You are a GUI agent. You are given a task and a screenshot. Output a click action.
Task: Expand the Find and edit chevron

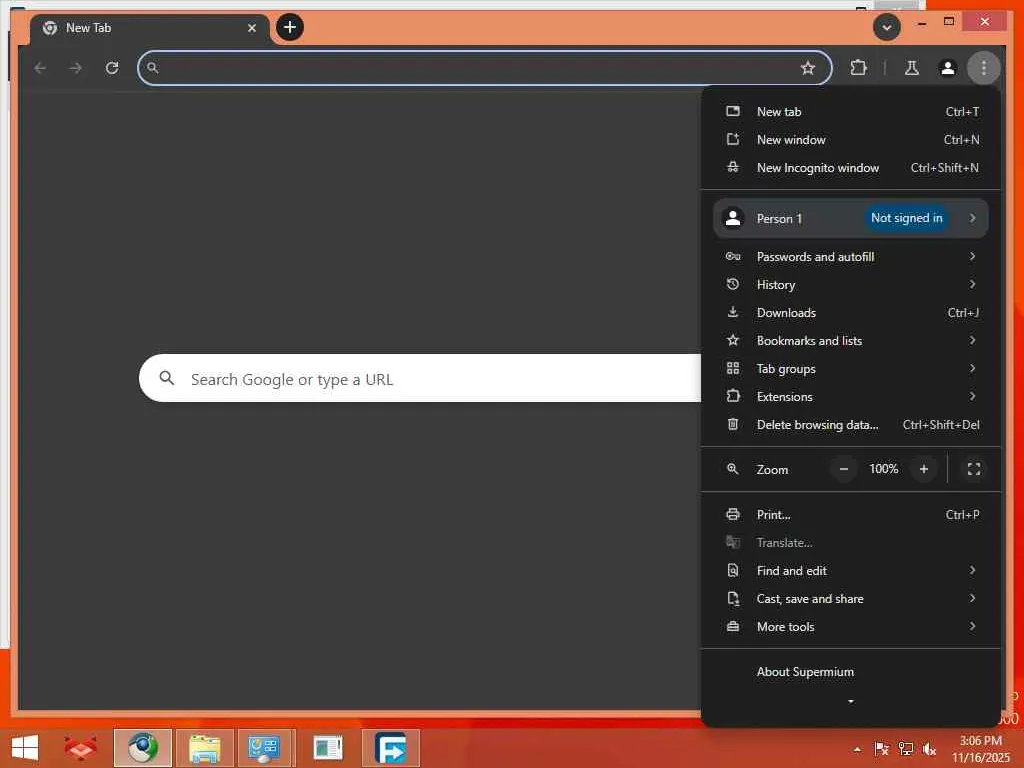click(972, 570)
